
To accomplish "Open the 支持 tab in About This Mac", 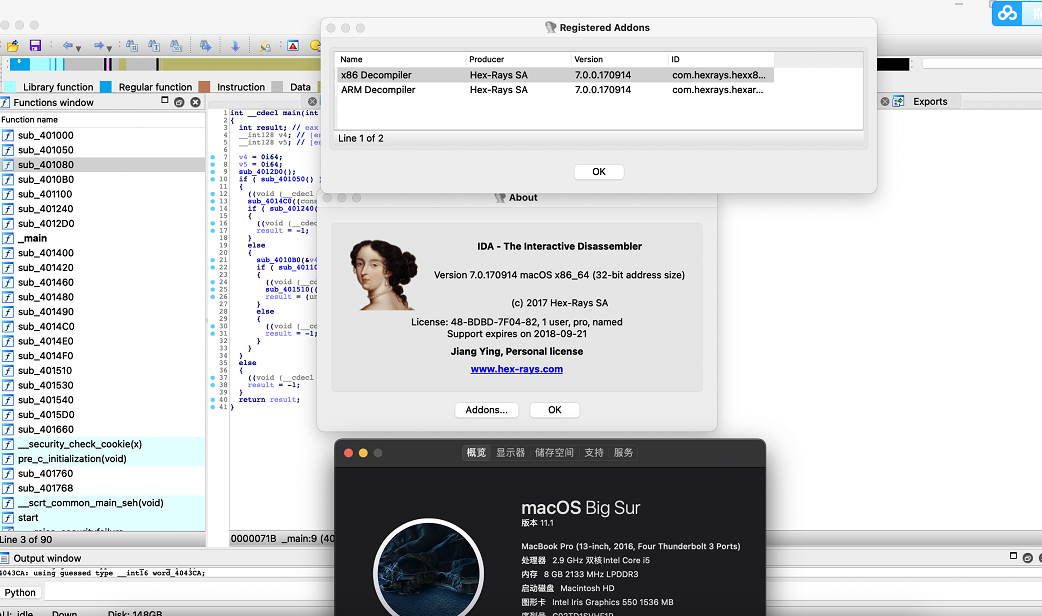I will pyautogui.click(x=593, y=453).
